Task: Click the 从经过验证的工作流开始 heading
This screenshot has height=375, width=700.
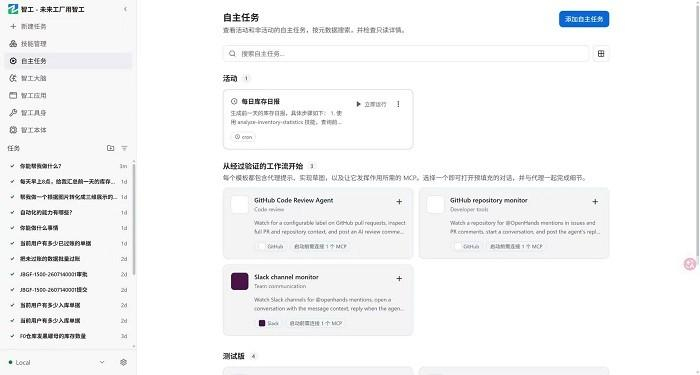Action: coord(263,166)
